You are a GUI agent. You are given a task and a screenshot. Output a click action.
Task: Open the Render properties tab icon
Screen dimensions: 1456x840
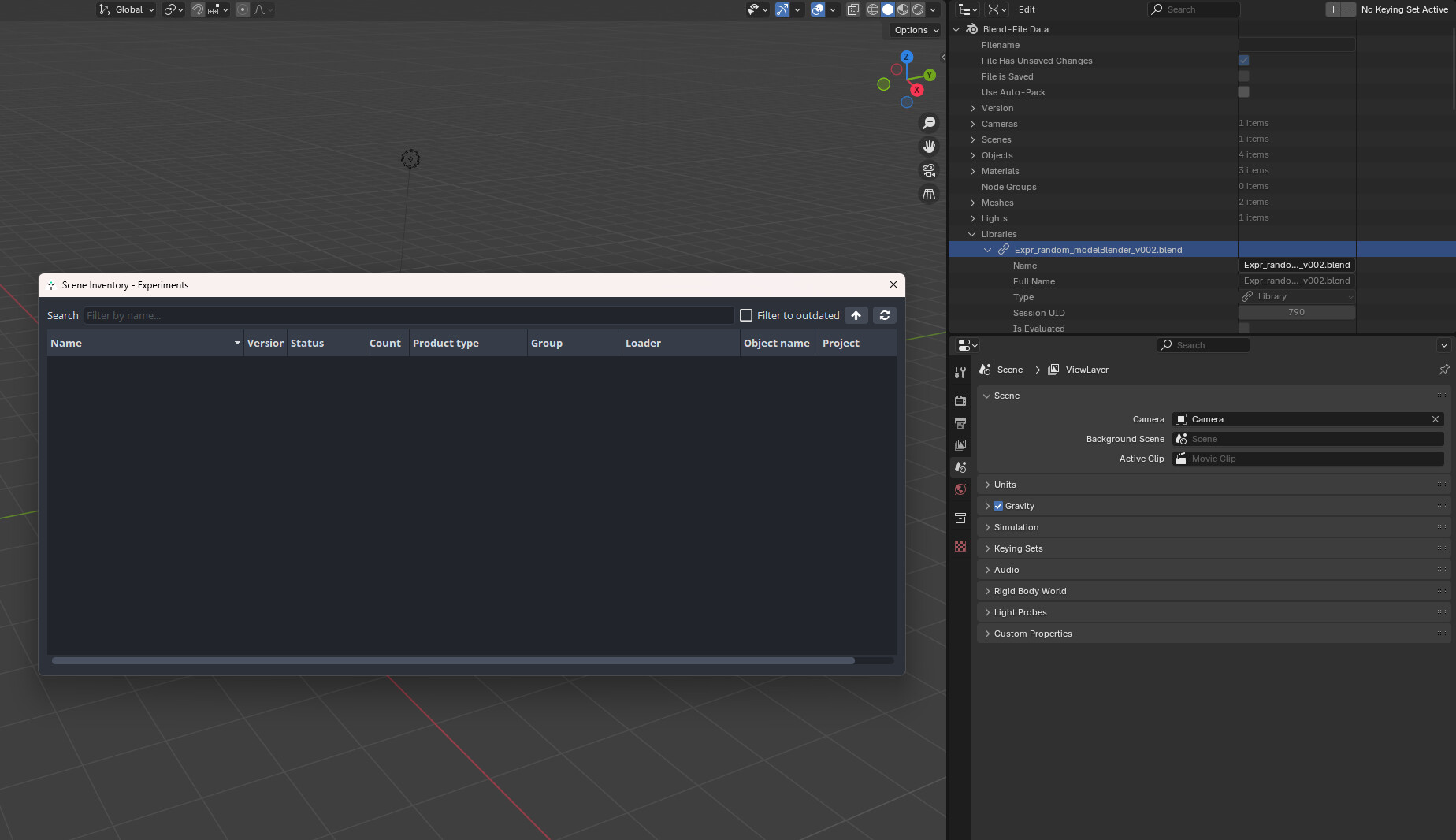tap(960, 401)
